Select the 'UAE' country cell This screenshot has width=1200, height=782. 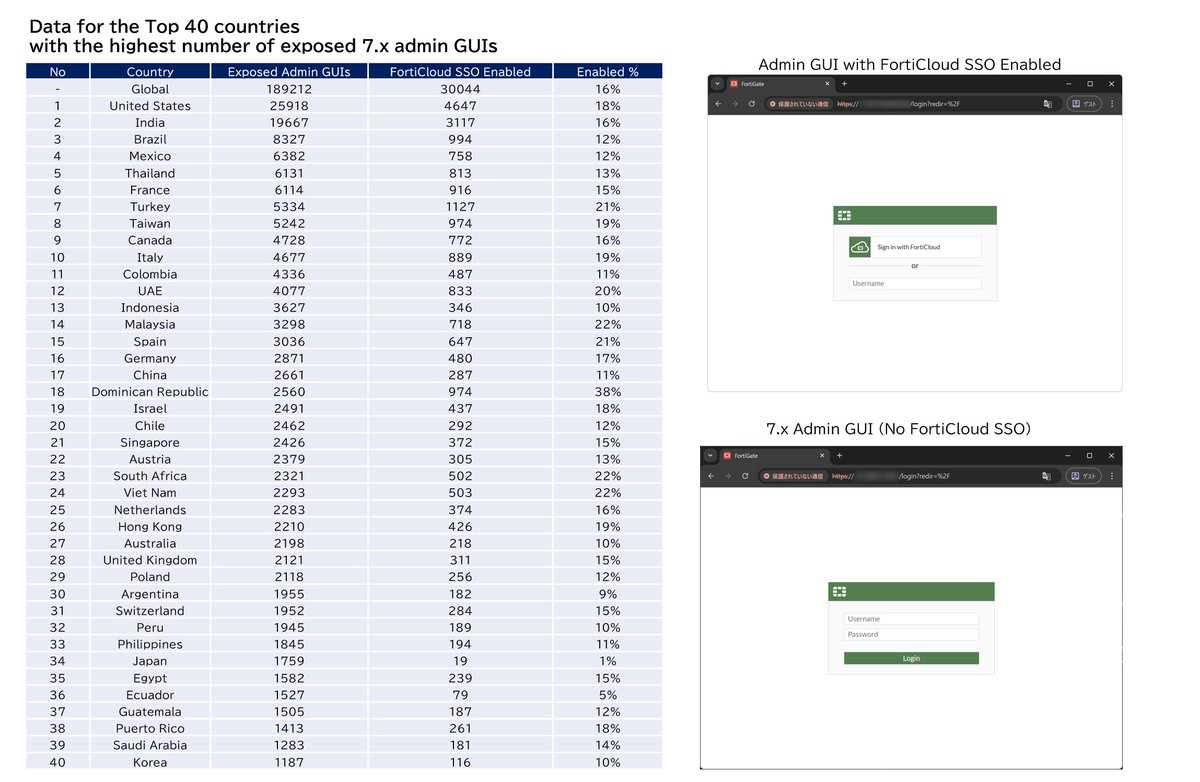[x=150, y=291]
